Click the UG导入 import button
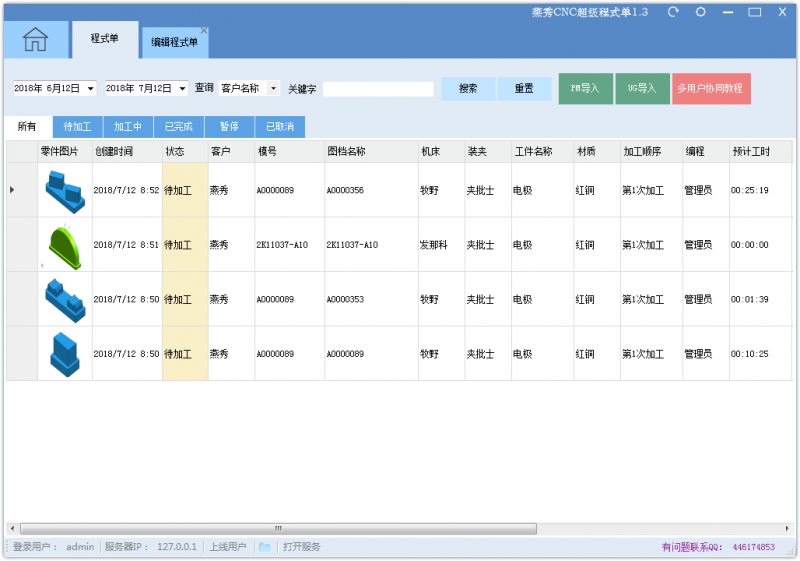This screenshot has width=800, height=561. [x=642, y=89]
